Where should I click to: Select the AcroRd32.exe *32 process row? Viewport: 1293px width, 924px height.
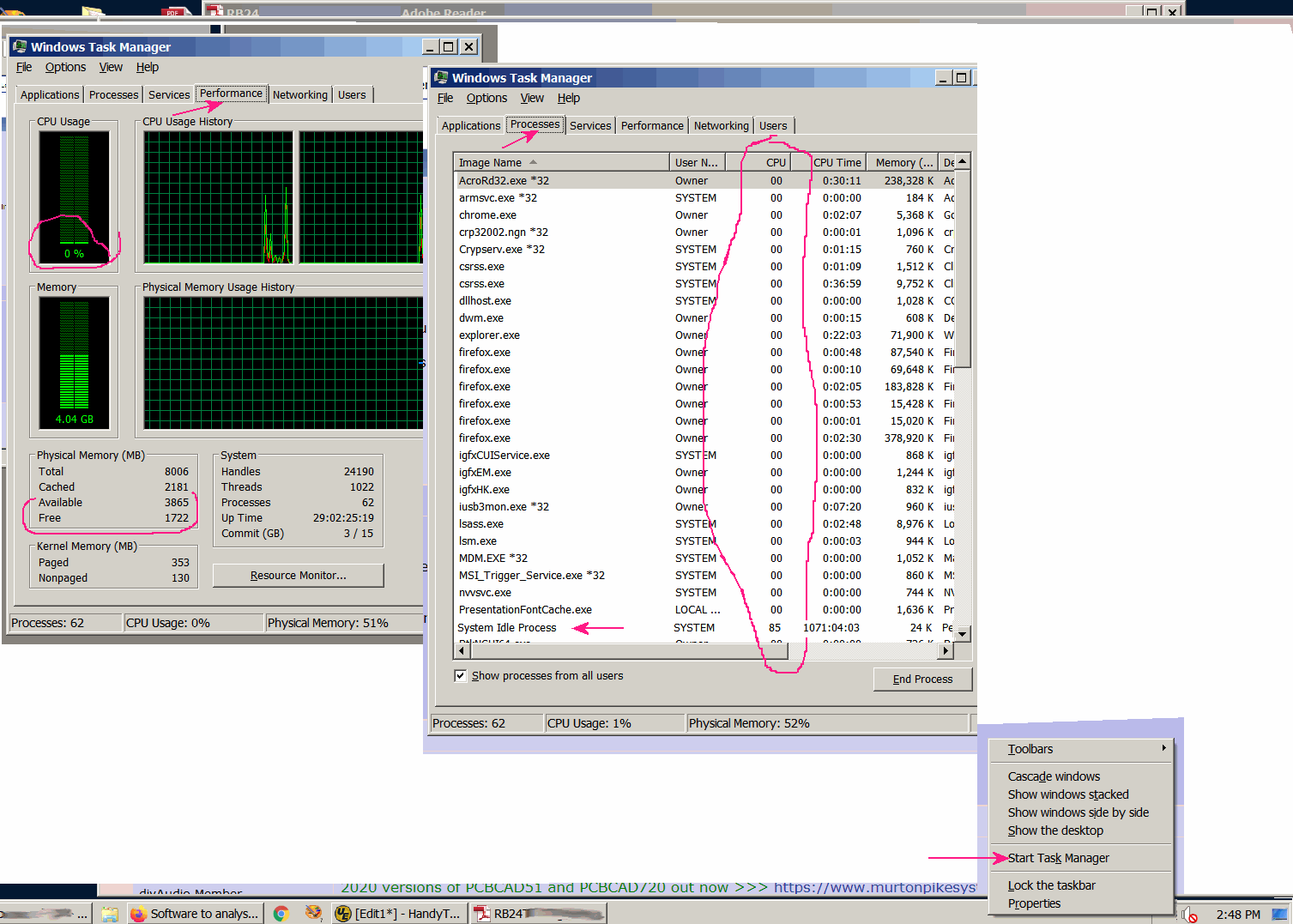point(704,180)
